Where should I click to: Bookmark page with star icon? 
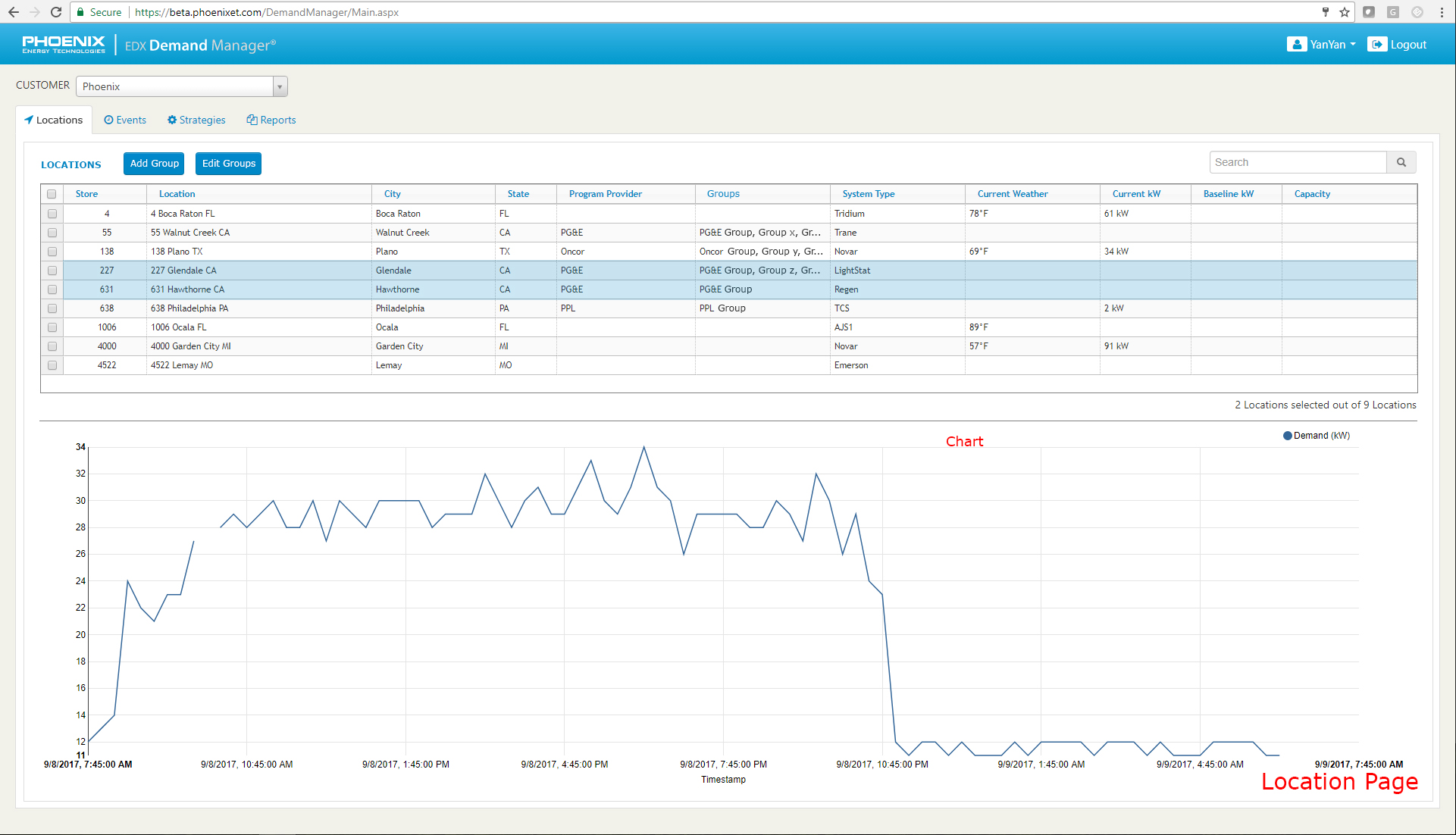(x=1345, y=12)
